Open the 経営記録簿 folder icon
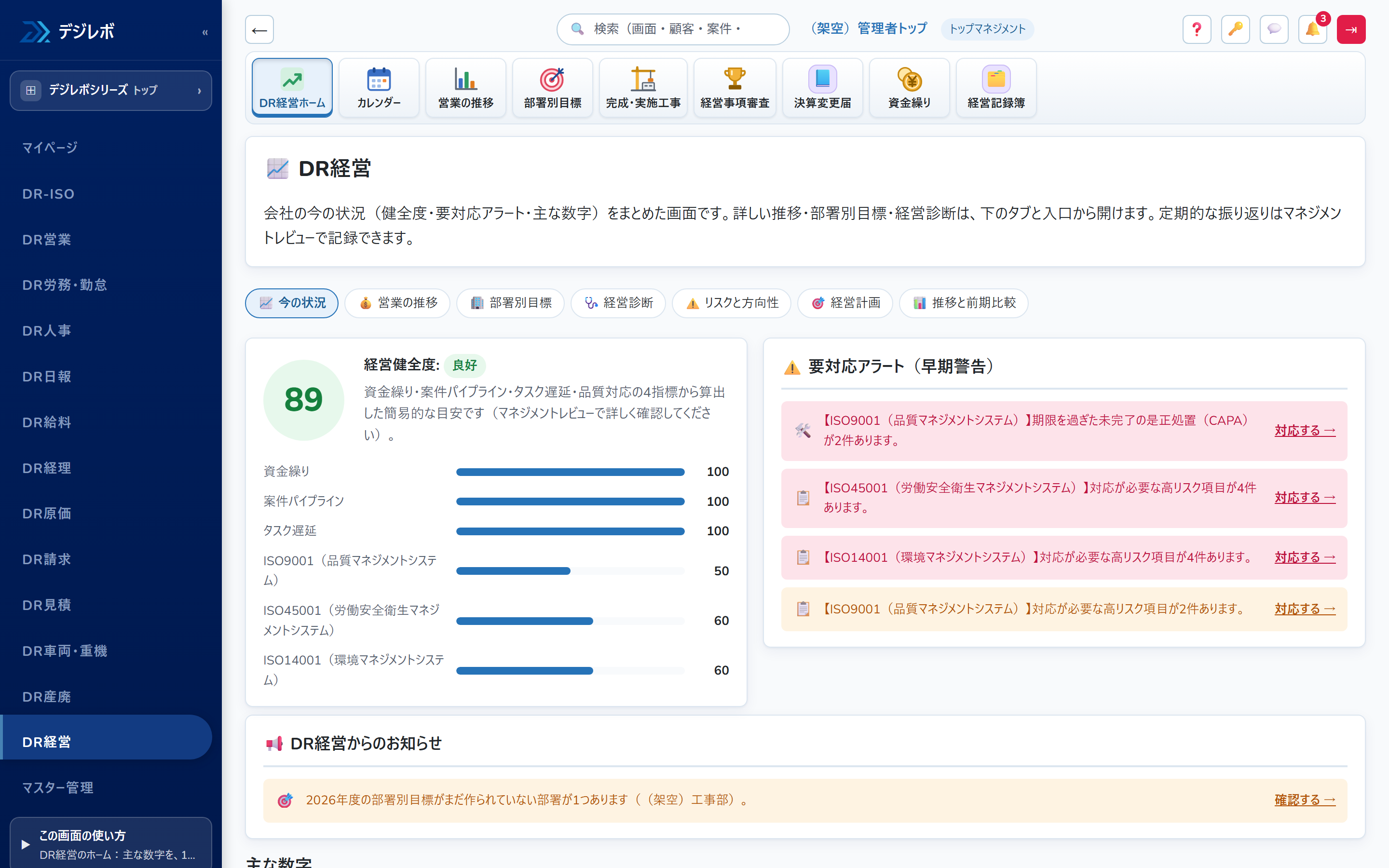Viewport: 1389px width, 868px height. (x=996, y=87)
